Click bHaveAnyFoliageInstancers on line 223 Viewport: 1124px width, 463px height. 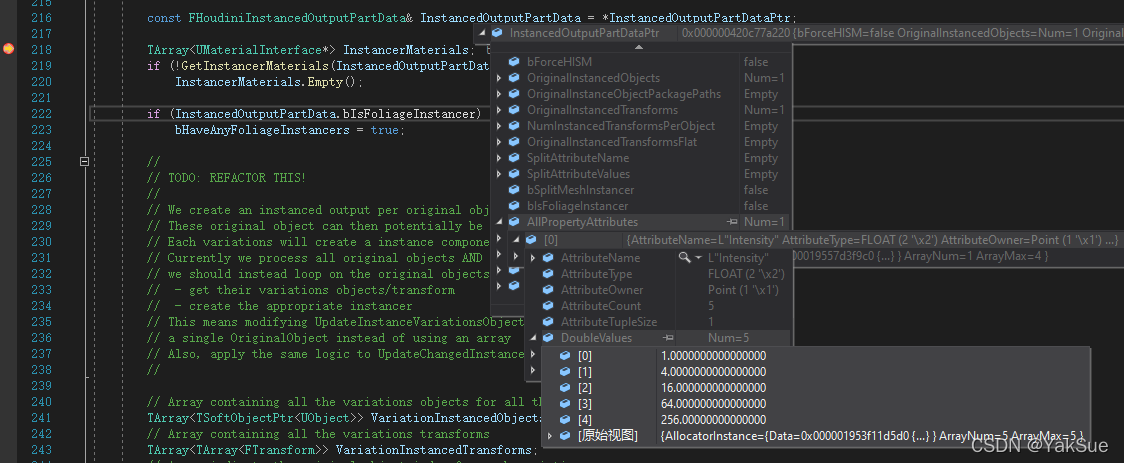coord(262,130)
